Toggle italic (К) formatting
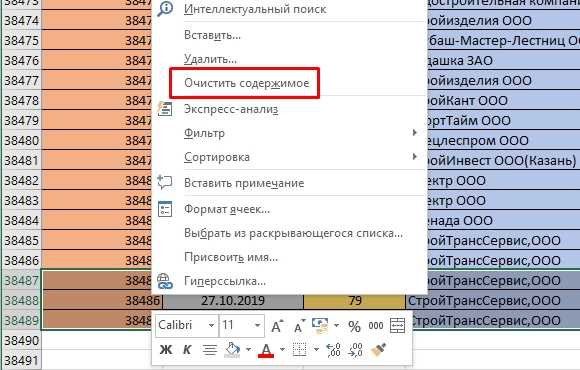 [187, 350]
